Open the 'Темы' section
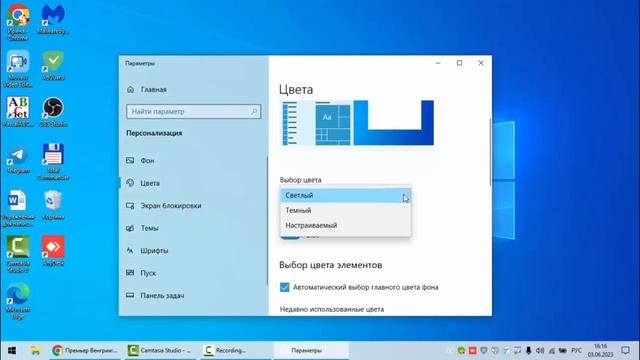 tap(193, 228)
